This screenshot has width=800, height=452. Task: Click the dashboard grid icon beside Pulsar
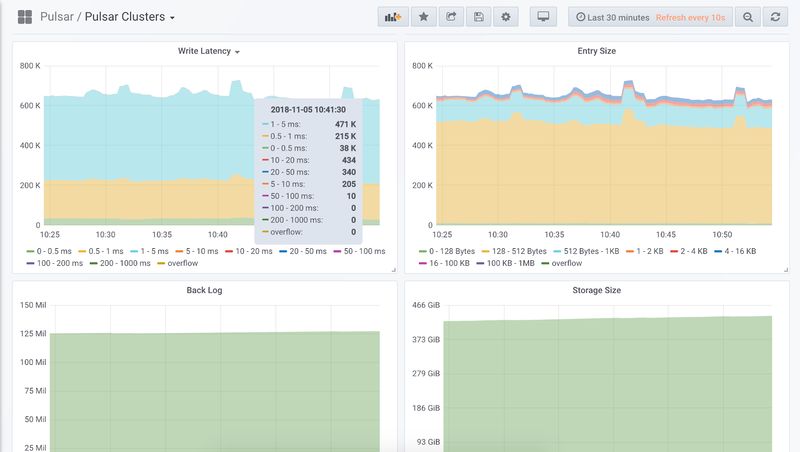(24, 17)
